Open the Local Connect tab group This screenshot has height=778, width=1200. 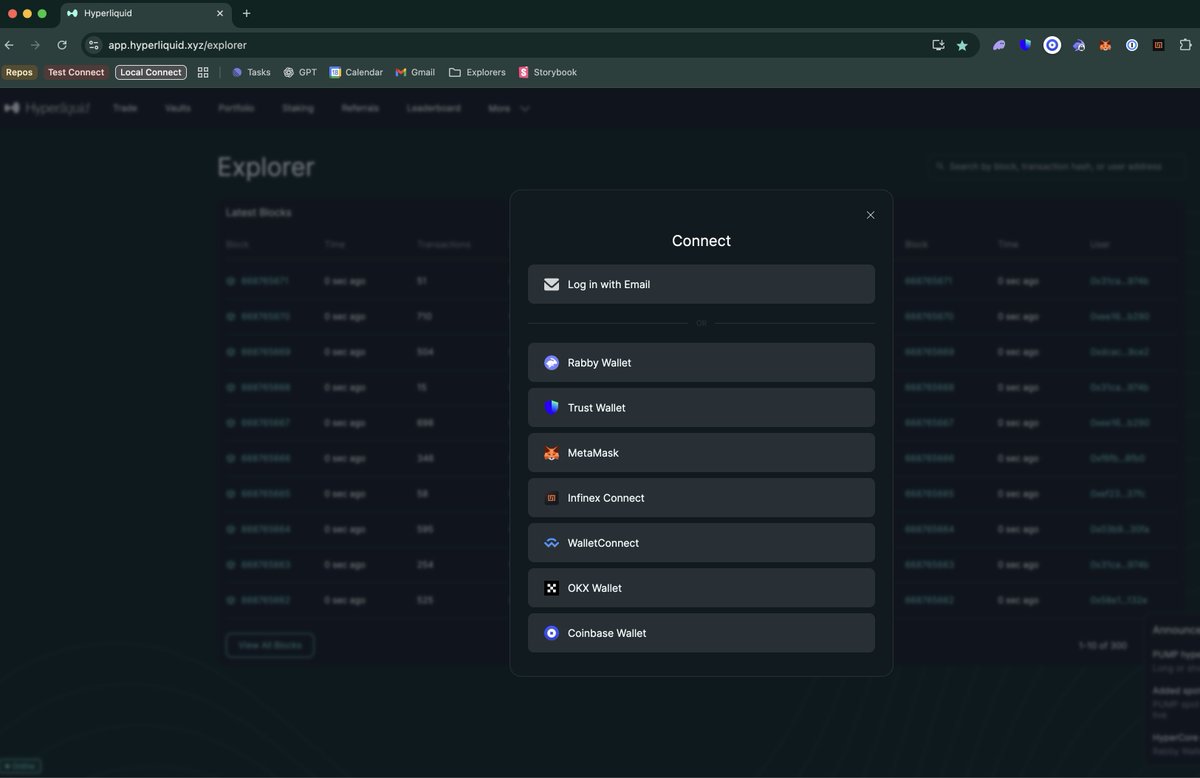pyautogui.click(x=151, y=72)
